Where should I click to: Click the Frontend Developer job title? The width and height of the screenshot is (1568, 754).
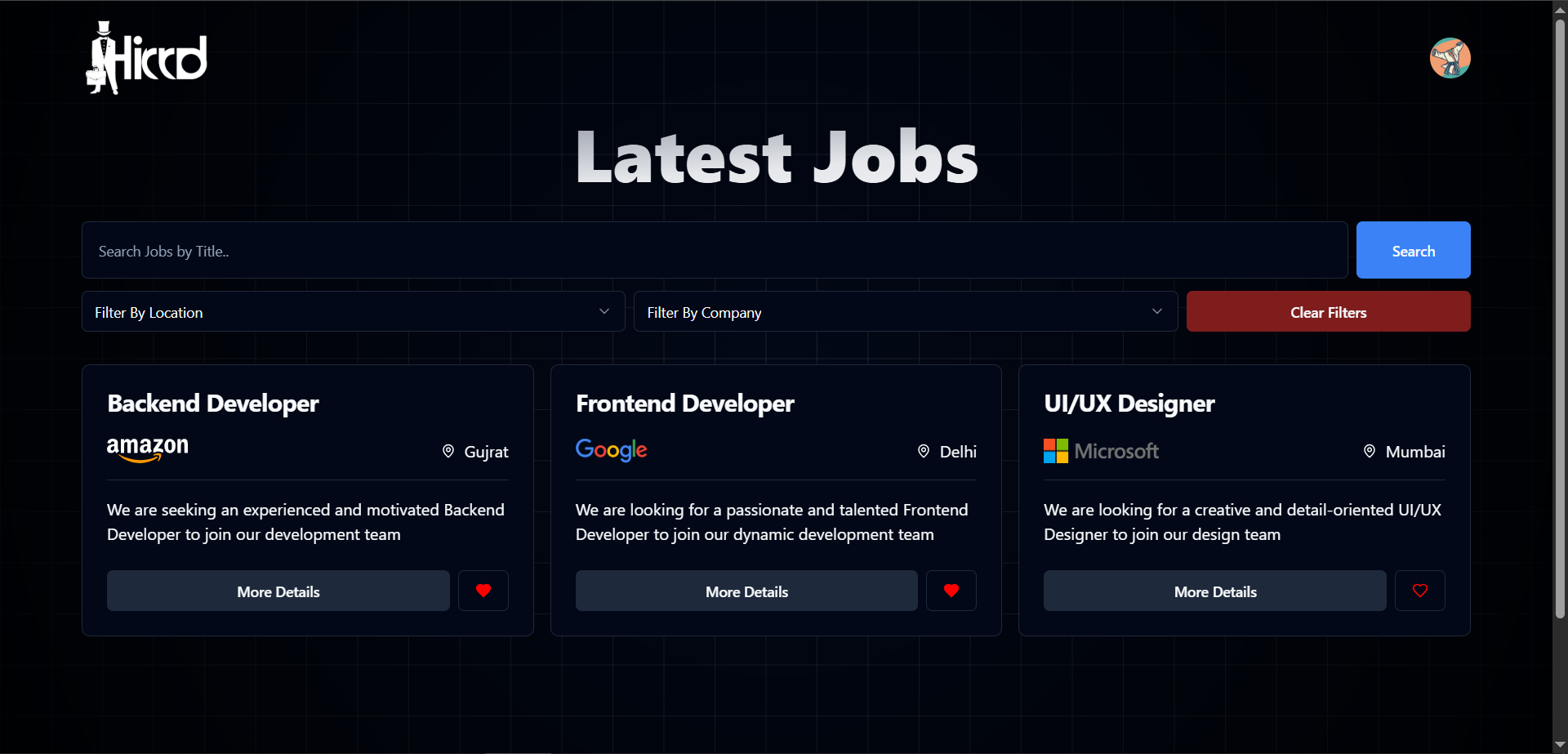(685, 404)
